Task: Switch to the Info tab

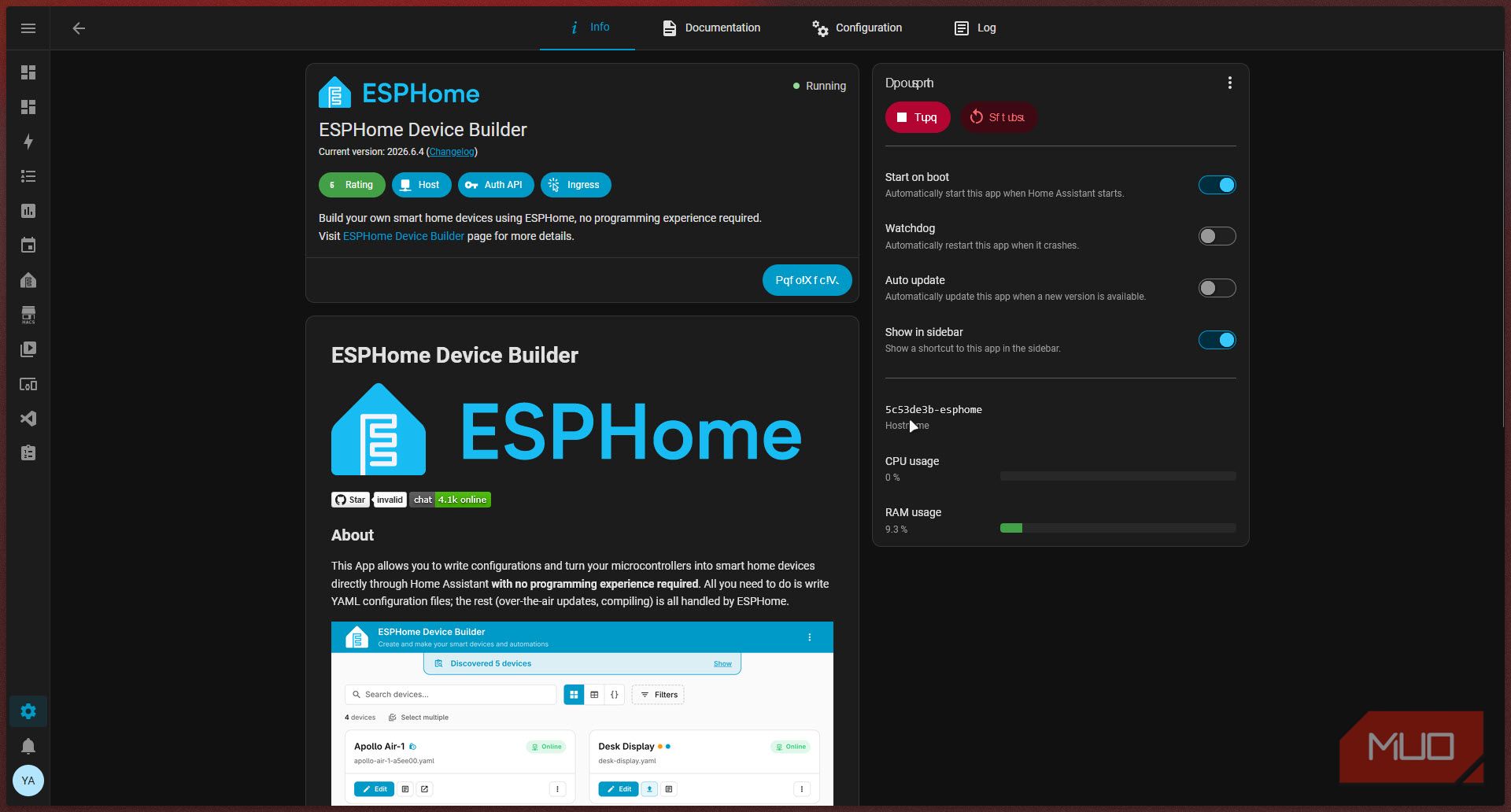Action: coord(587,28)
